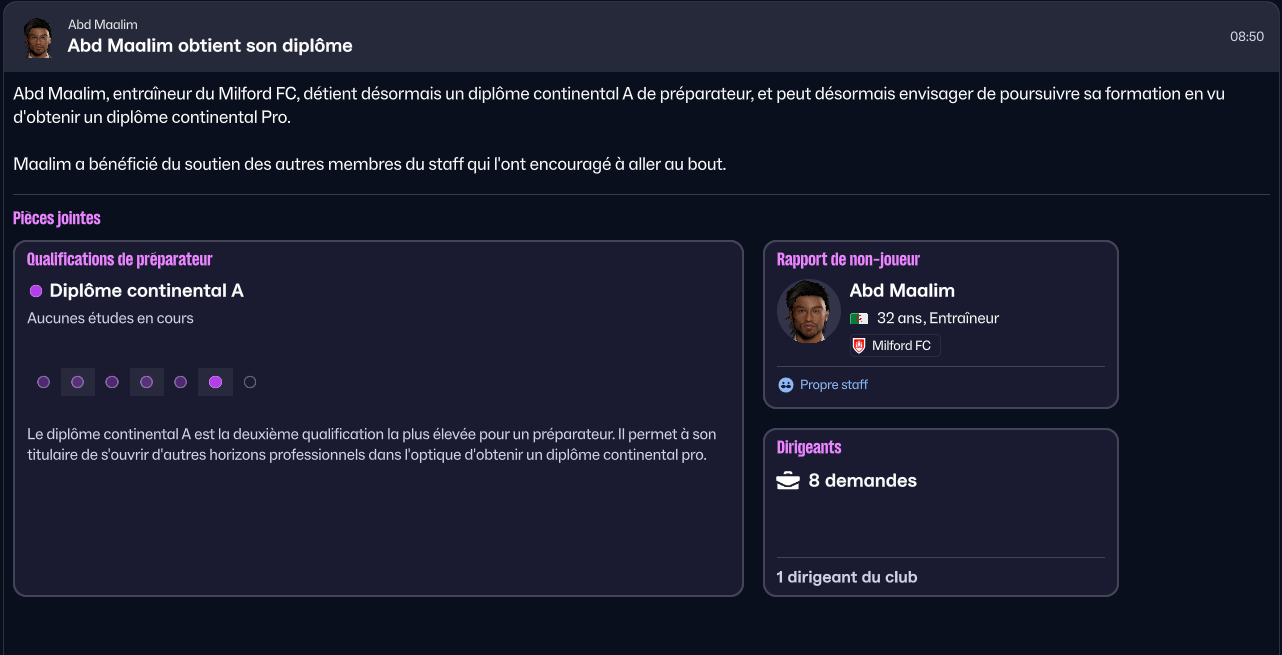Click the 08:50 message timestamp

1247,36
